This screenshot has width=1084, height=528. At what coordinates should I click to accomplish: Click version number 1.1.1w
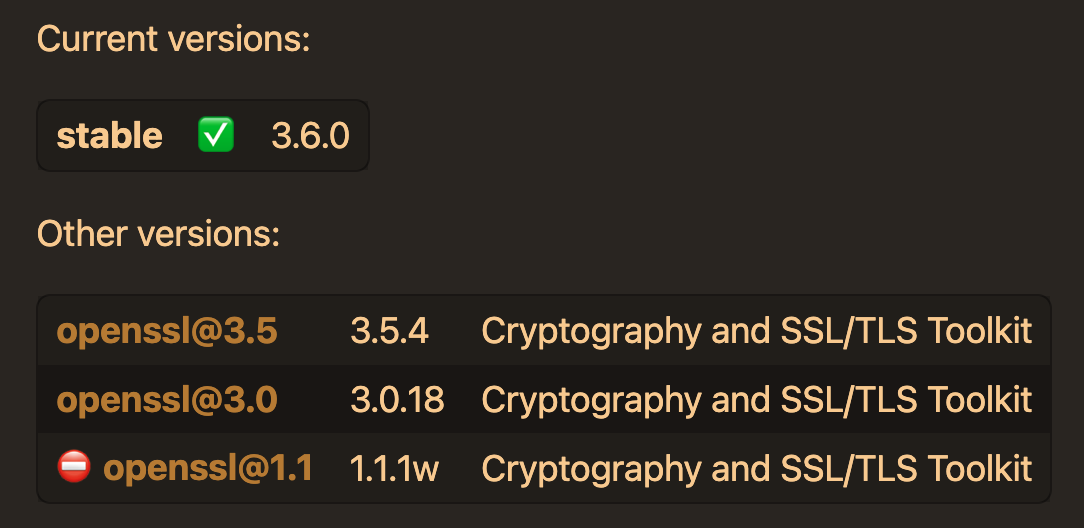(394, 468)
